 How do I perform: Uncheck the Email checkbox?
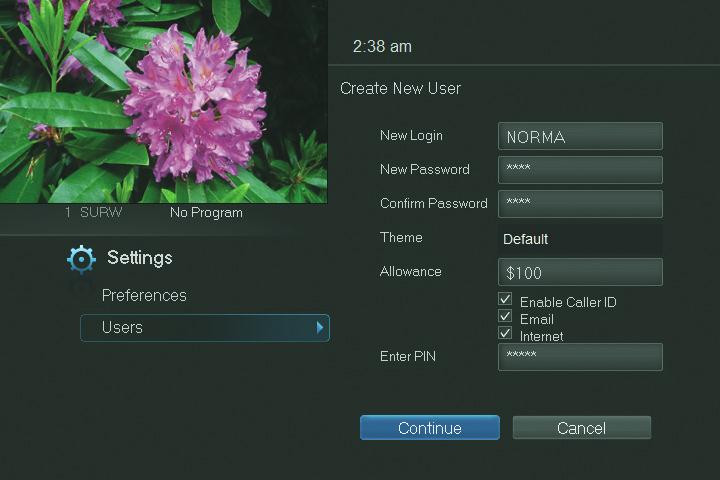click(506, 317)
